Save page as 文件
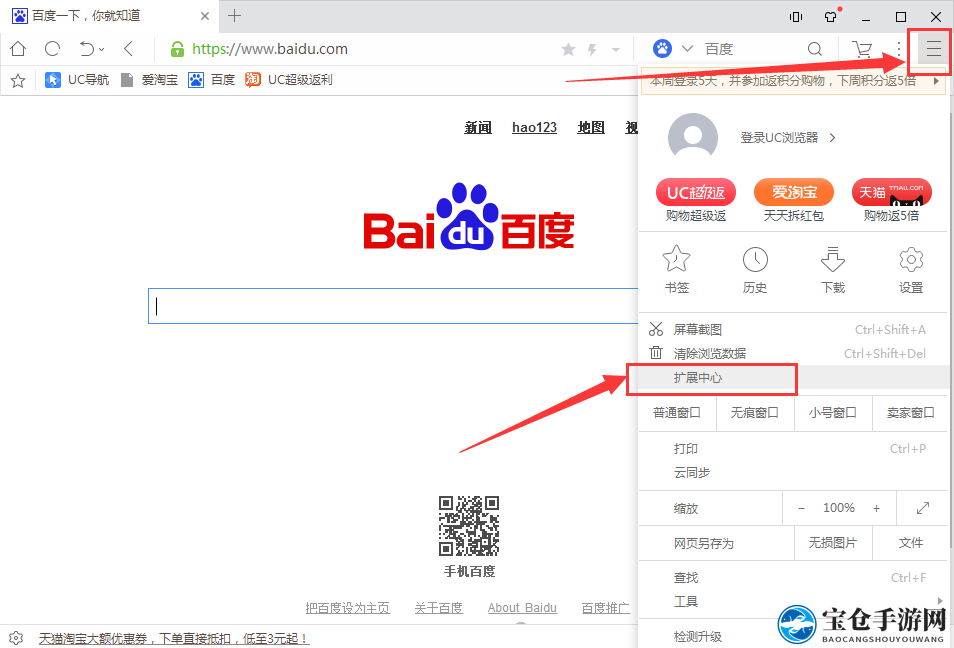The width and height of the screenshot is (954, 648). click(x=911, y=543)
